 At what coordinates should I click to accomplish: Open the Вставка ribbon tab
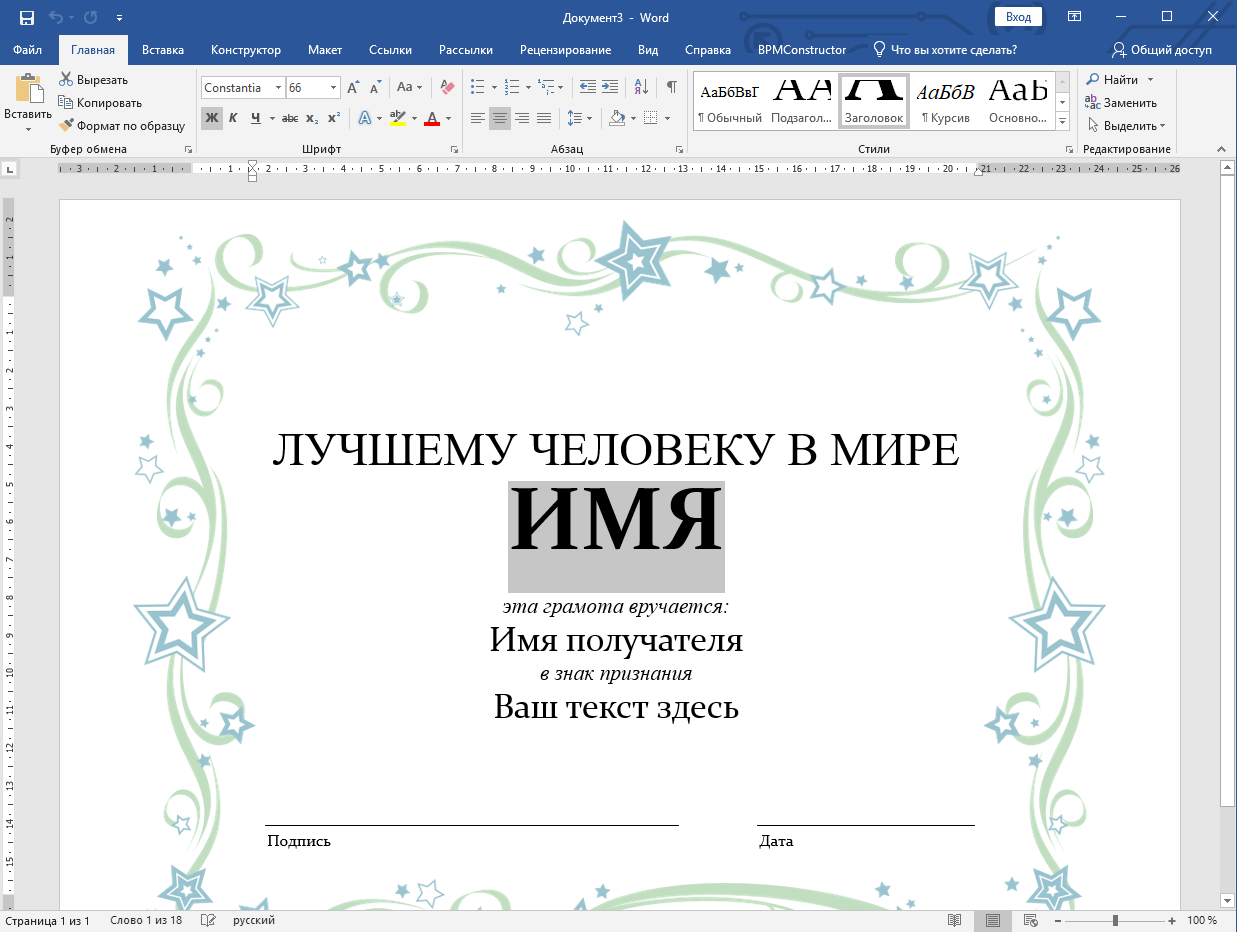[x=163, y=50]
